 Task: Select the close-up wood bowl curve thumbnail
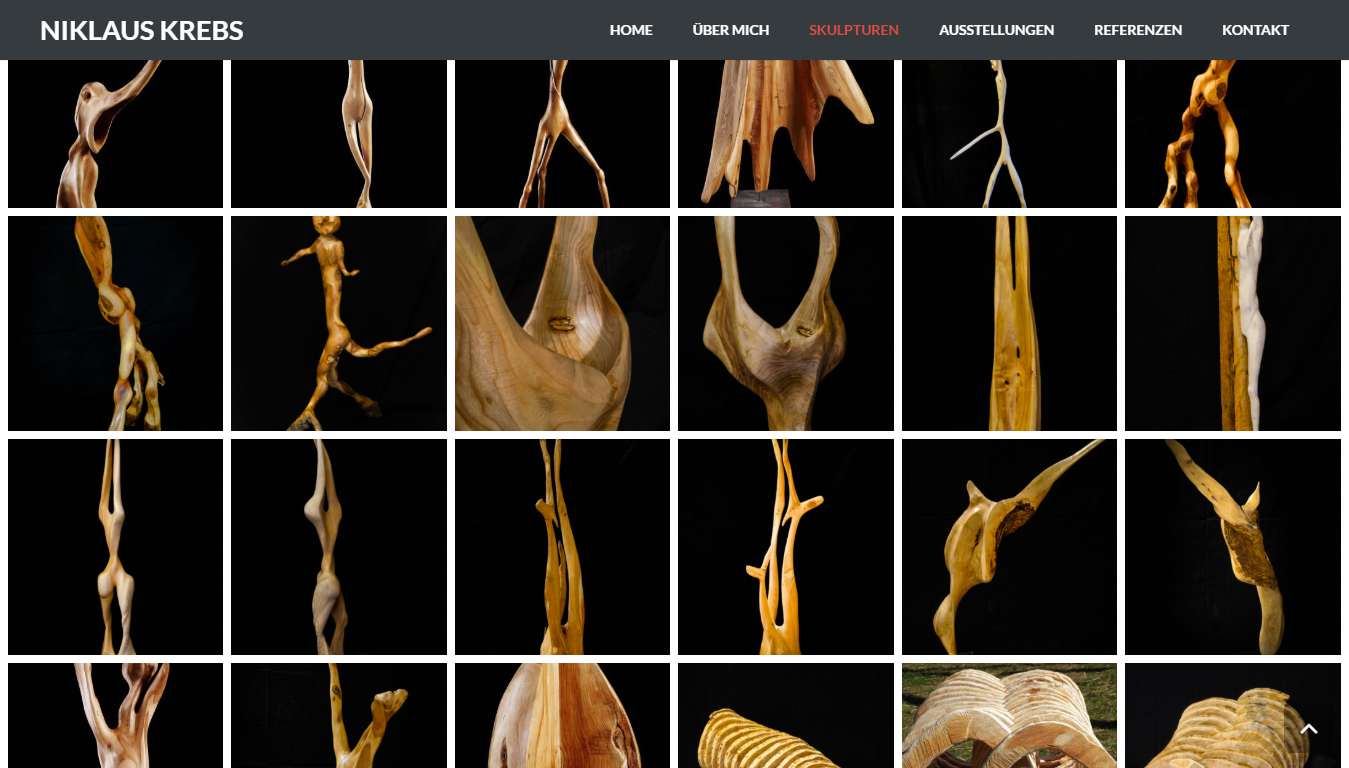coord(562,323)
